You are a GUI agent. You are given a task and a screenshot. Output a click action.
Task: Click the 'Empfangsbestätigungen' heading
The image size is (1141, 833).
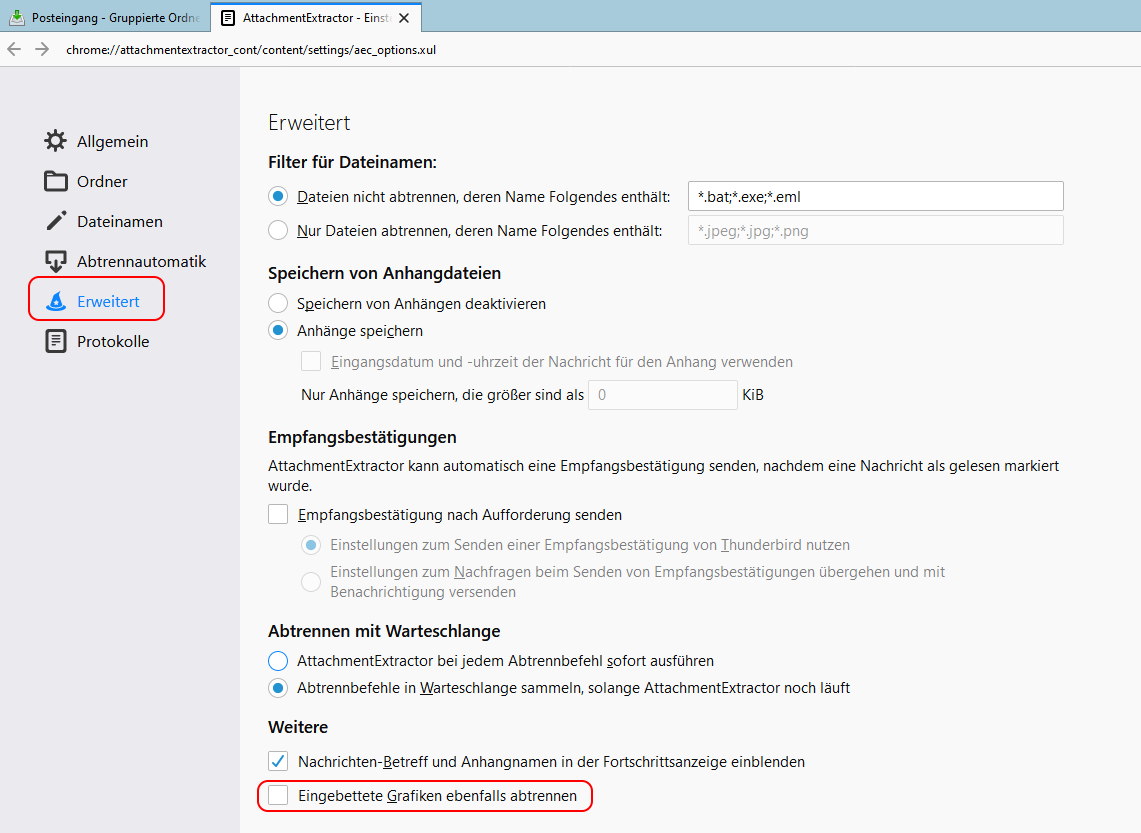362,437
